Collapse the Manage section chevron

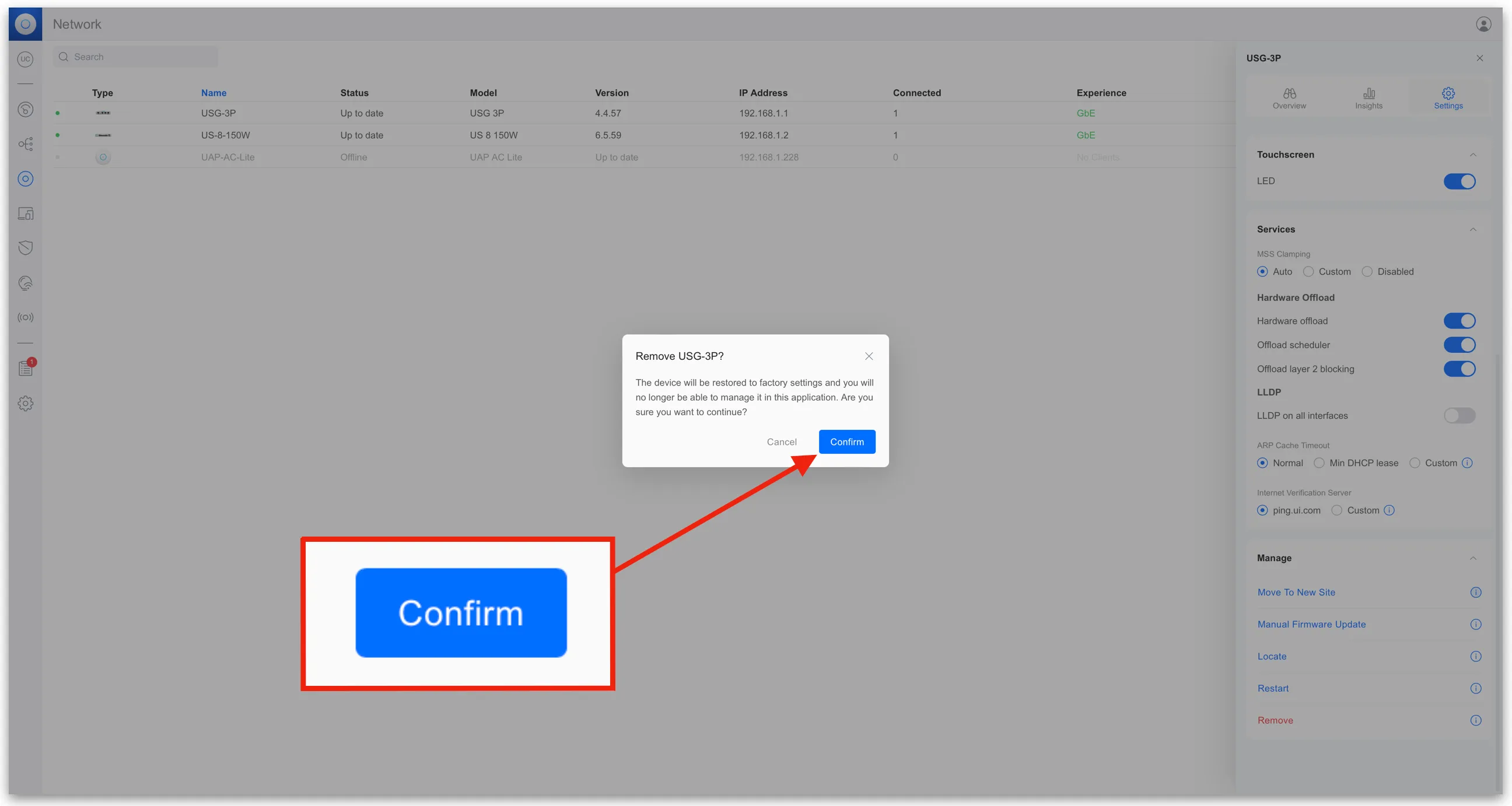1473,558
